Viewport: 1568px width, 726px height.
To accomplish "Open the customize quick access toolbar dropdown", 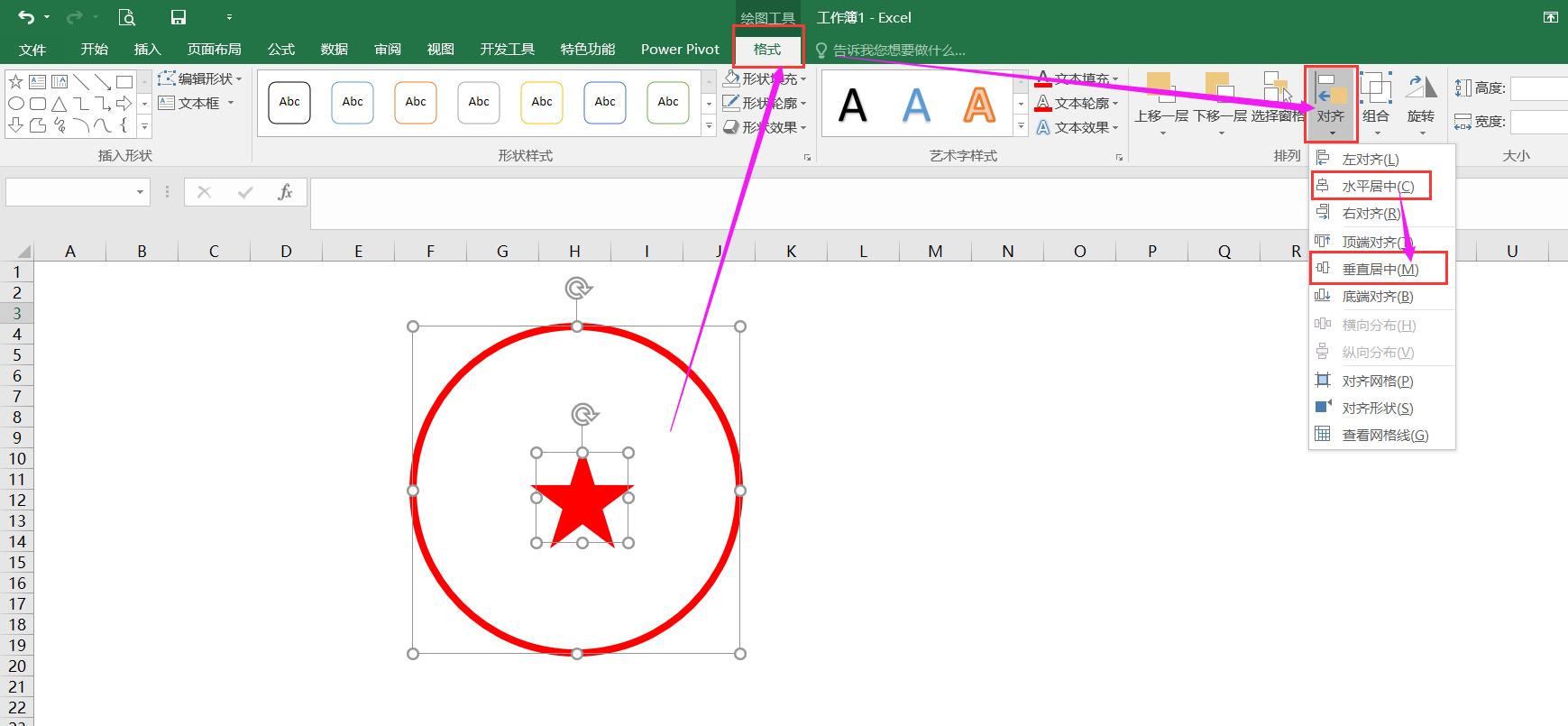I will click(x=229, y=17).
